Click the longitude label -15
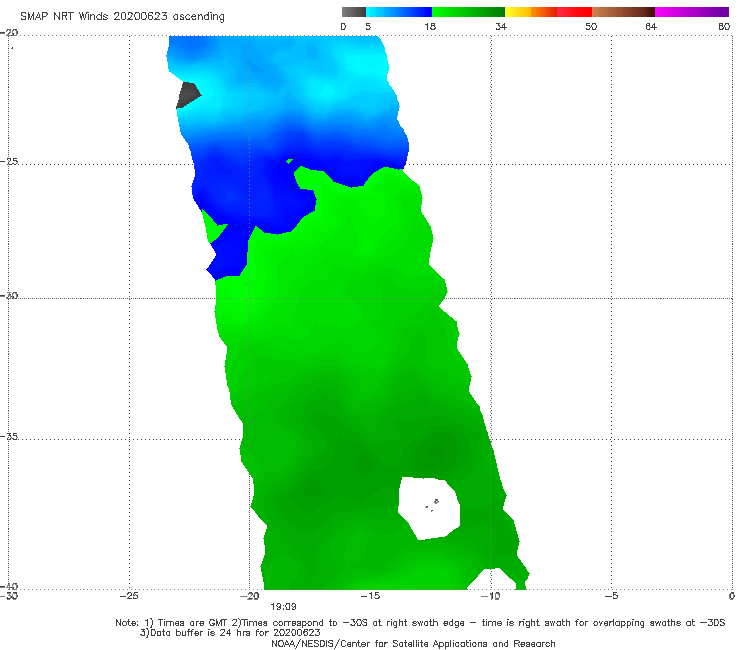The image size is (740, 650). coord(370,596)
